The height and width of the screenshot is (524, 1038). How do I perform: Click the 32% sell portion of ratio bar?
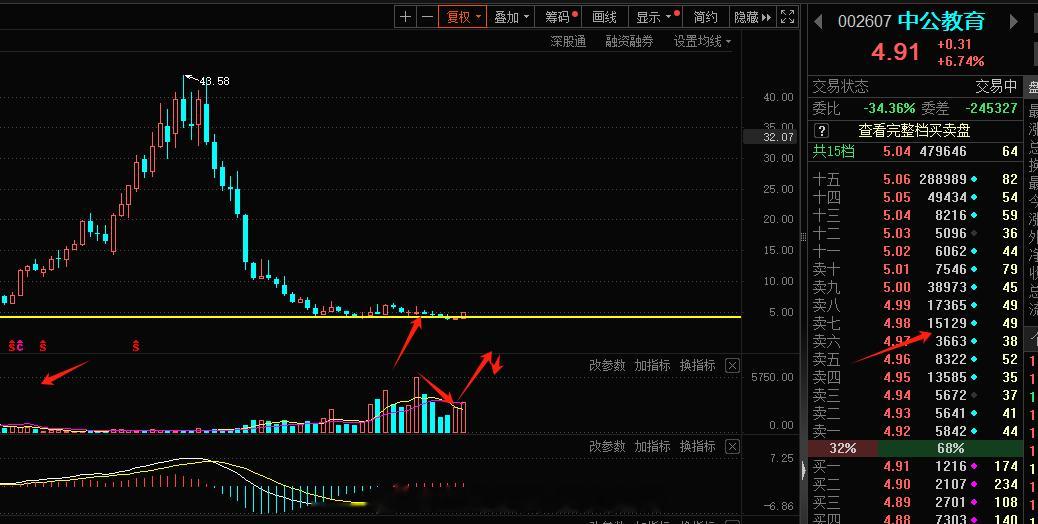pyautogui.click(x=842, y=449)
